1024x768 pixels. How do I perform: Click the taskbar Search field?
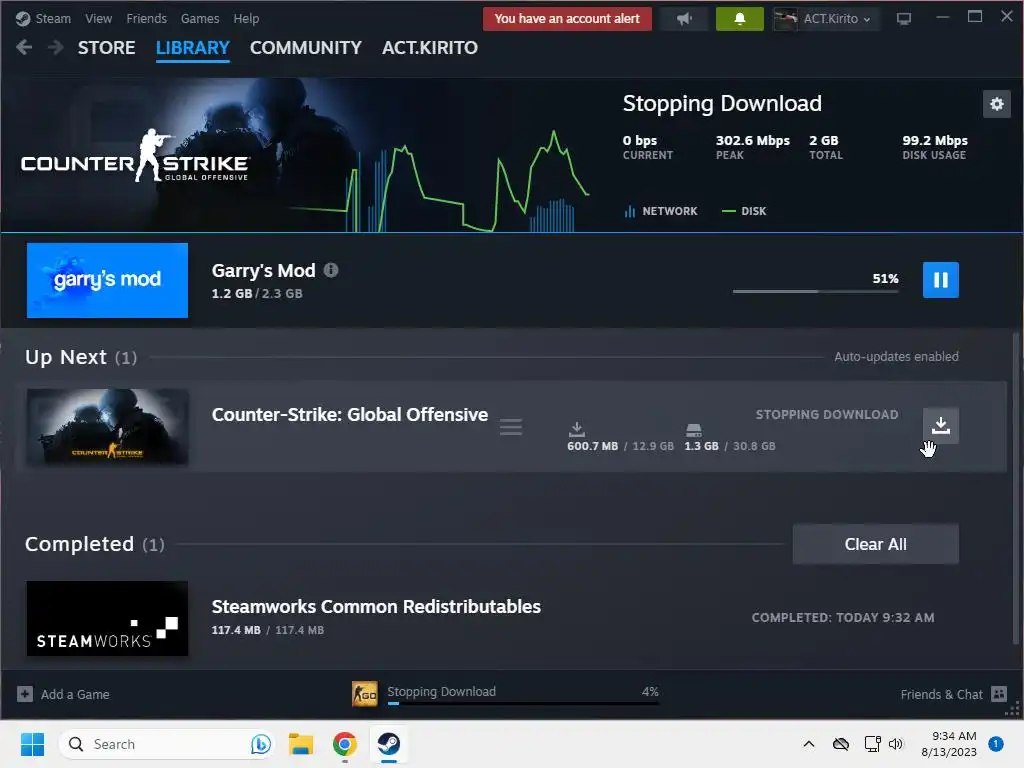[x=167, y=744]
